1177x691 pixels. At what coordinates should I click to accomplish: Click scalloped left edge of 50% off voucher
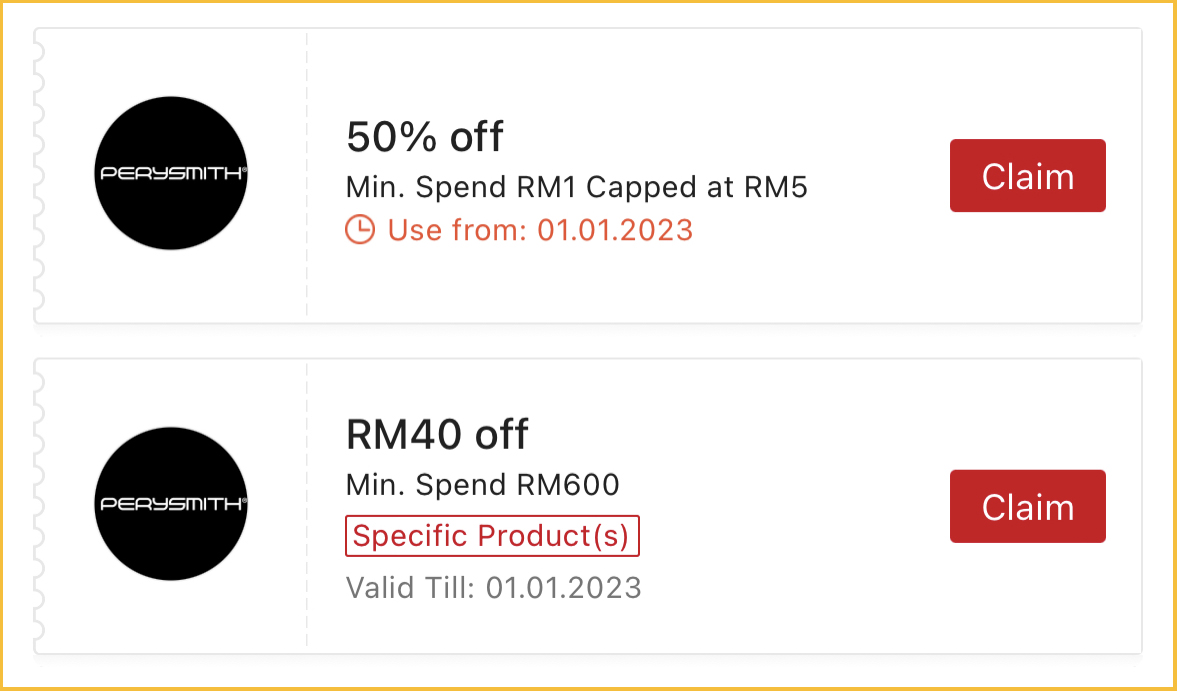[x=39, y=175]
